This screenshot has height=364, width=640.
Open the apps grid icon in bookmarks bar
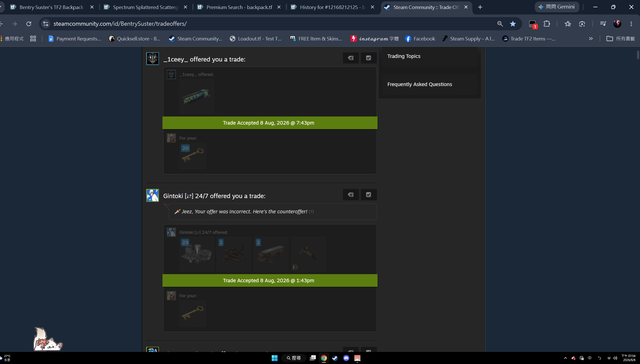point(33,39)
